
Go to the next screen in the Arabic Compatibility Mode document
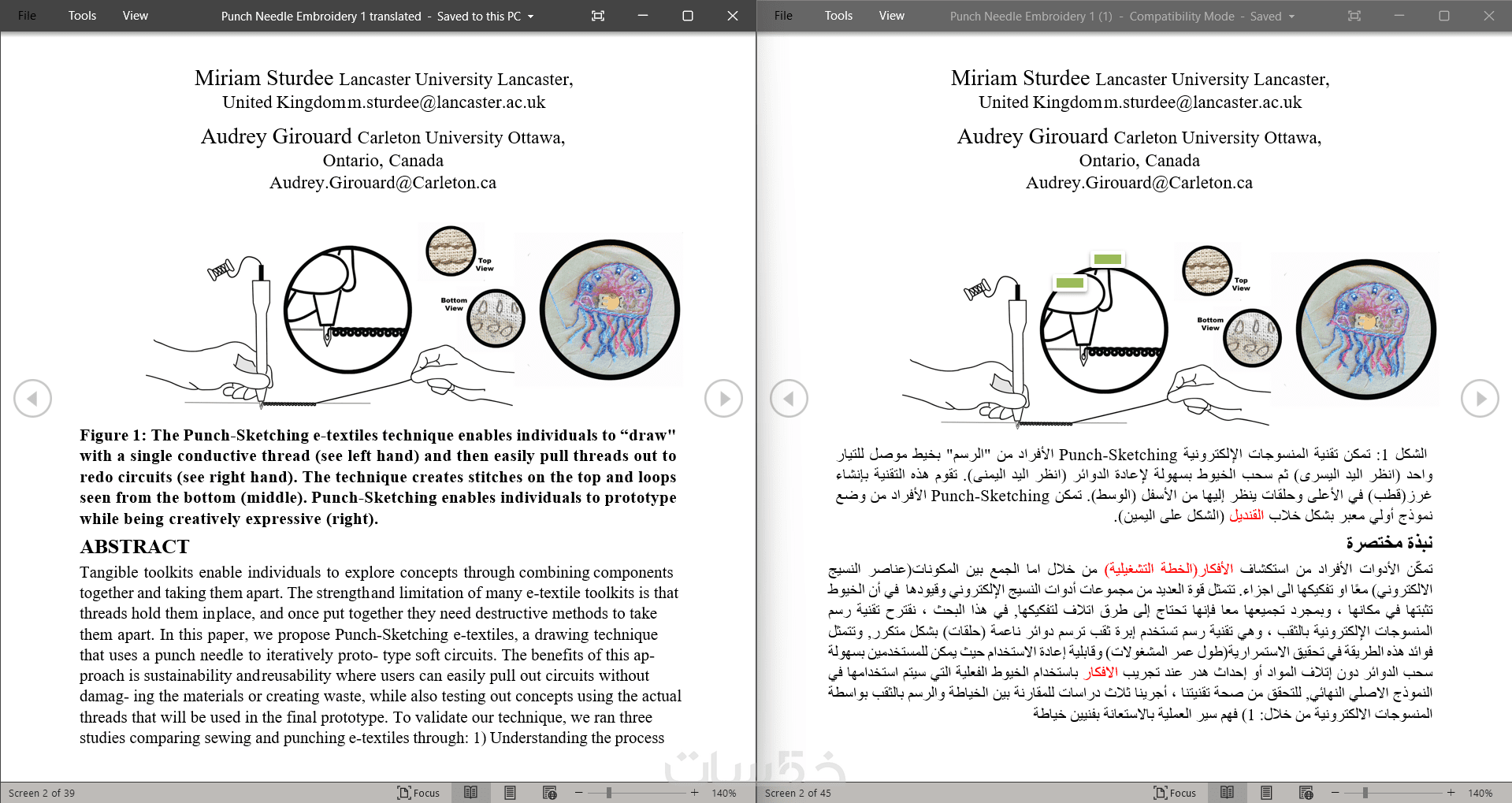point(1480,399)
